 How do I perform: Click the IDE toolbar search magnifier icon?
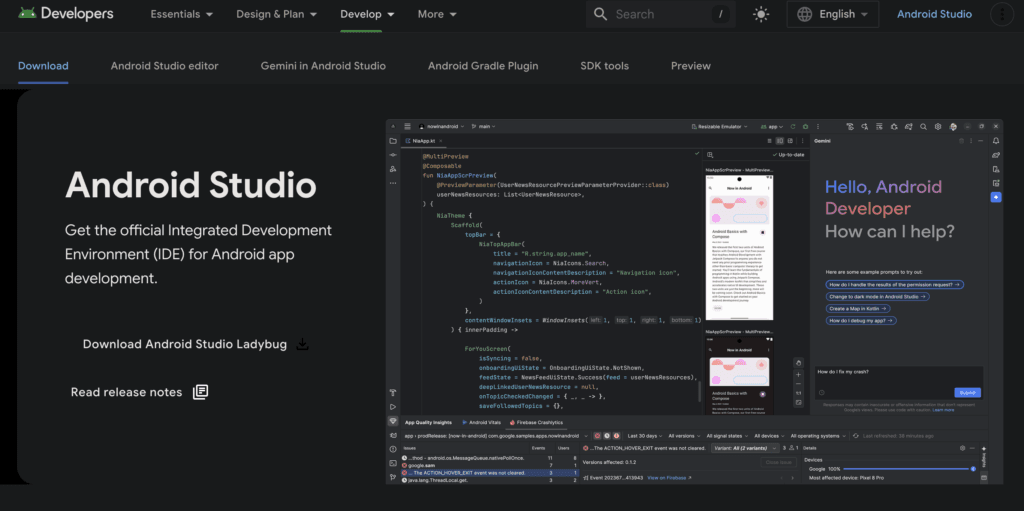point(923,127)
